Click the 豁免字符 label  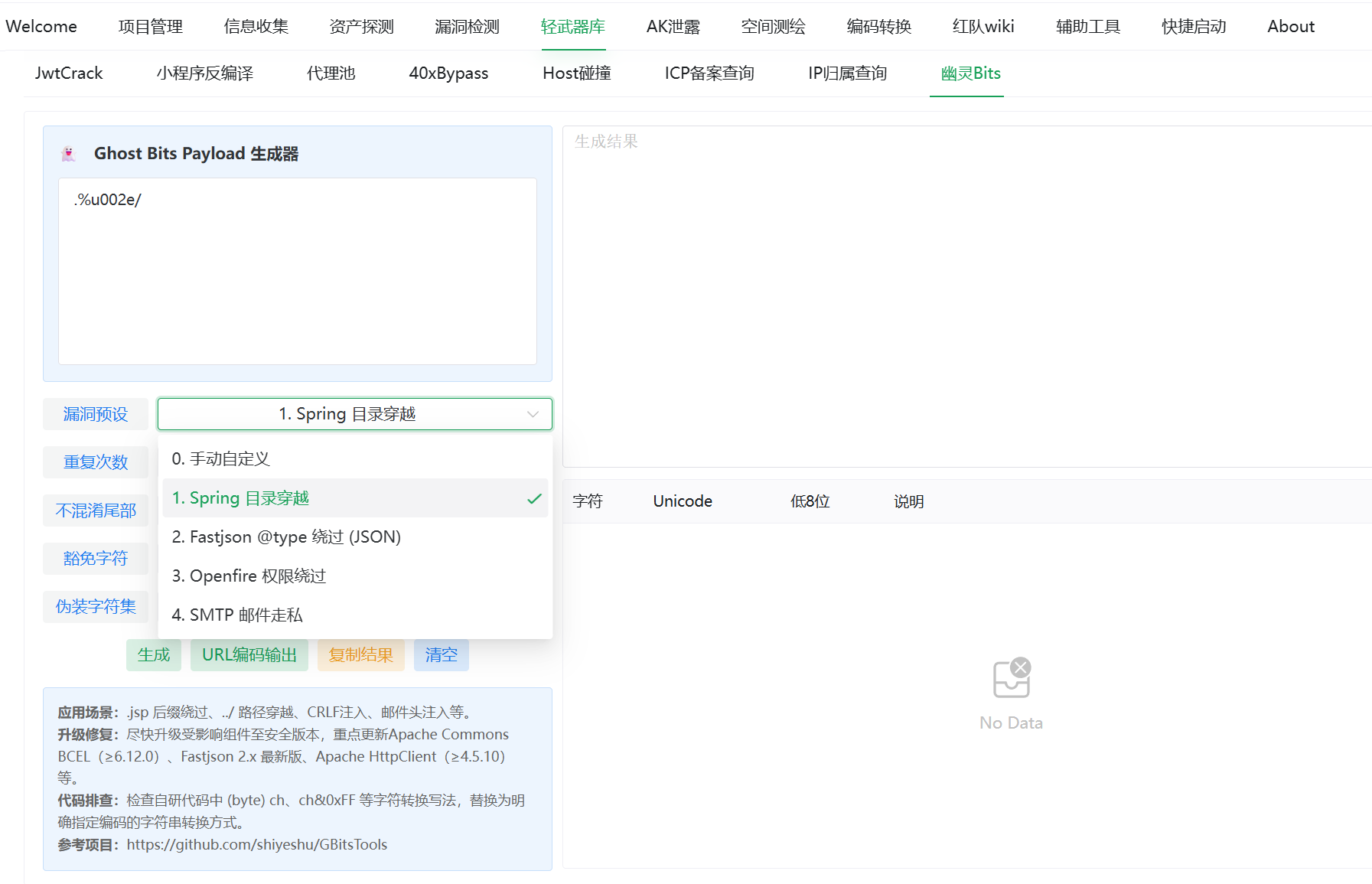96,559
